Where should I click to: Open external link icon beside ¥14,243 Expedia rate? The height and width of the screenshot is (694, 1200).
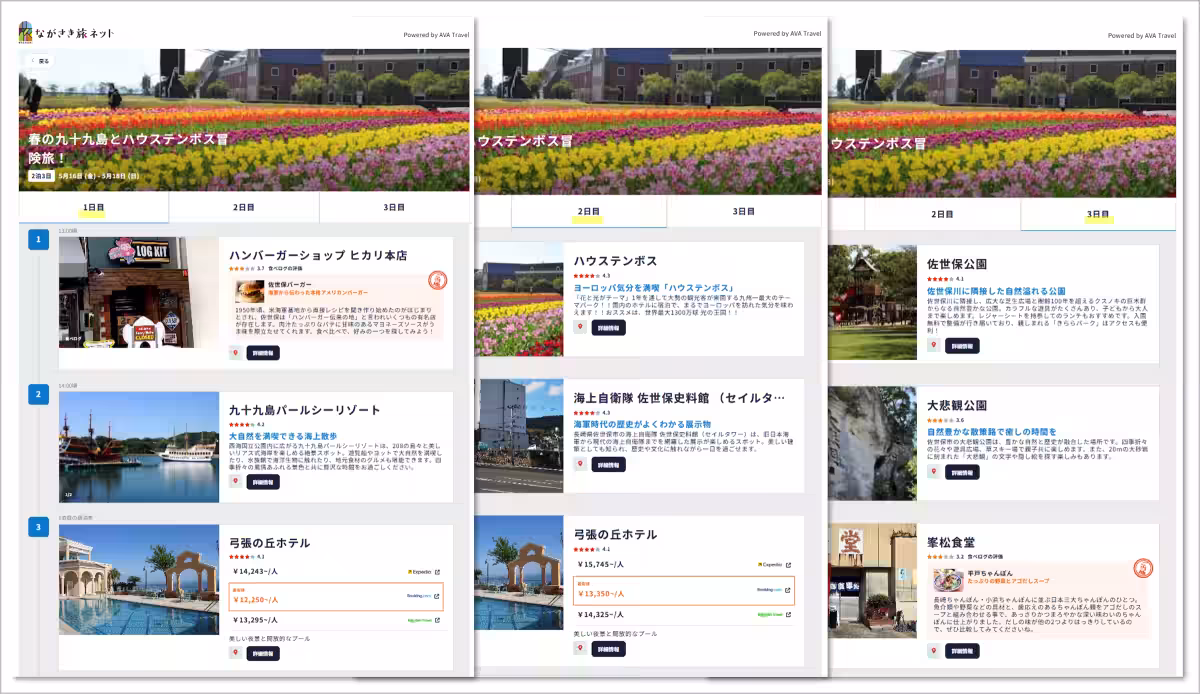coord(437,572)
